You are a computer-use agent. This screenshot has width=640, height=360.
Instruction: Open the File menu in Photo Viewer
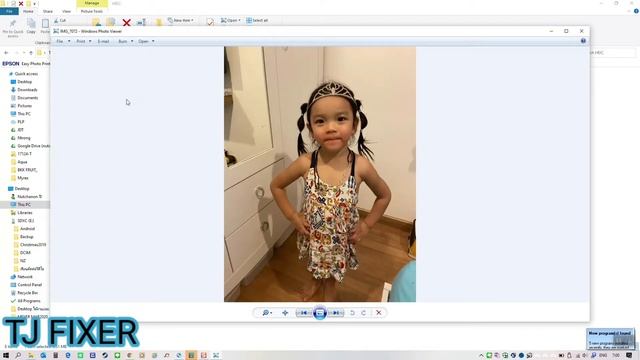click(x=63, y=41)
